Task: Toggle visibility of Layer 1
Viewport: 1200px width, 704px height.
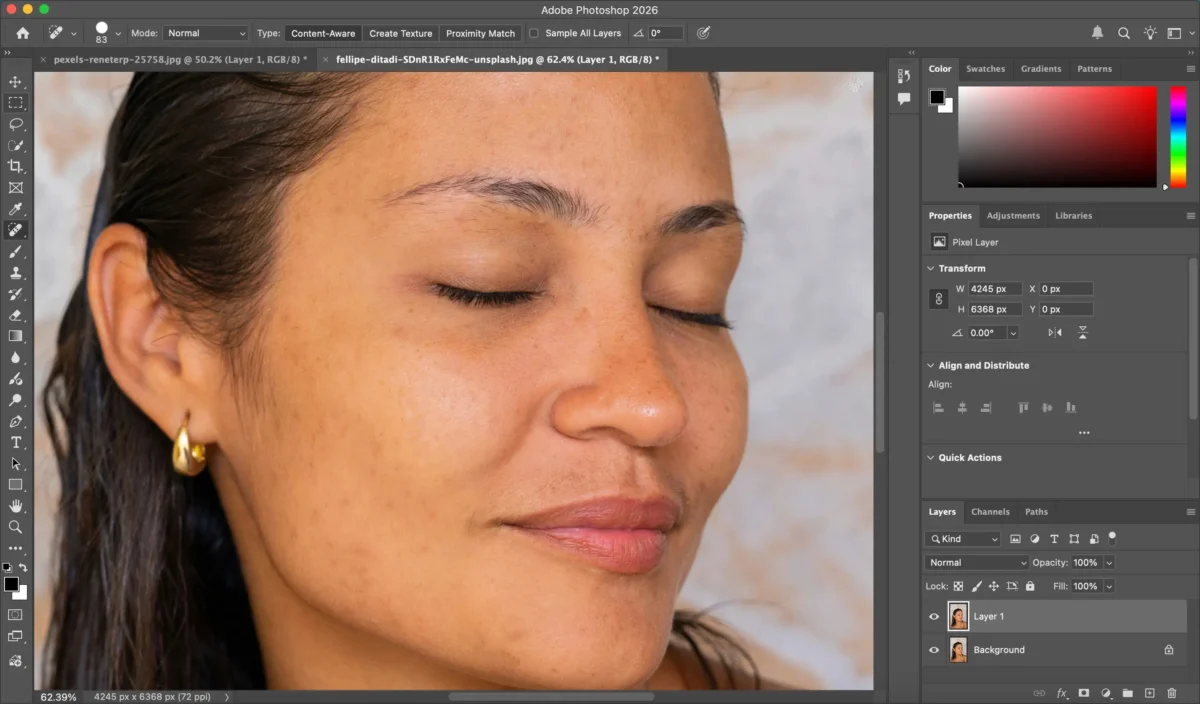Action: pyautogui.click(x=933, y=616)
